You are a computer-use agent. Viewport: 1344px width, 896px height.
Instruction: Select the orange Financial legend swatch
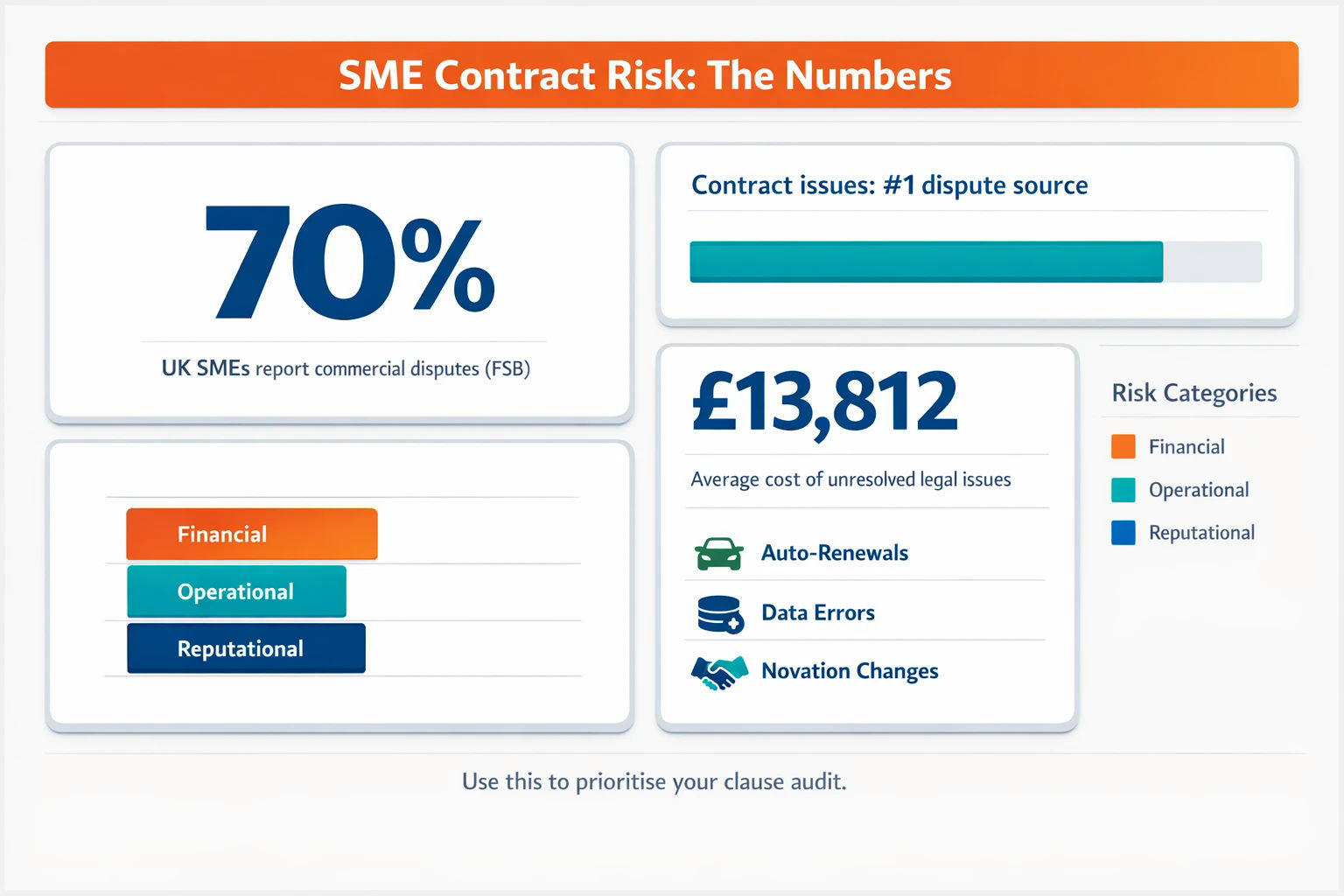pos(1123,446)
